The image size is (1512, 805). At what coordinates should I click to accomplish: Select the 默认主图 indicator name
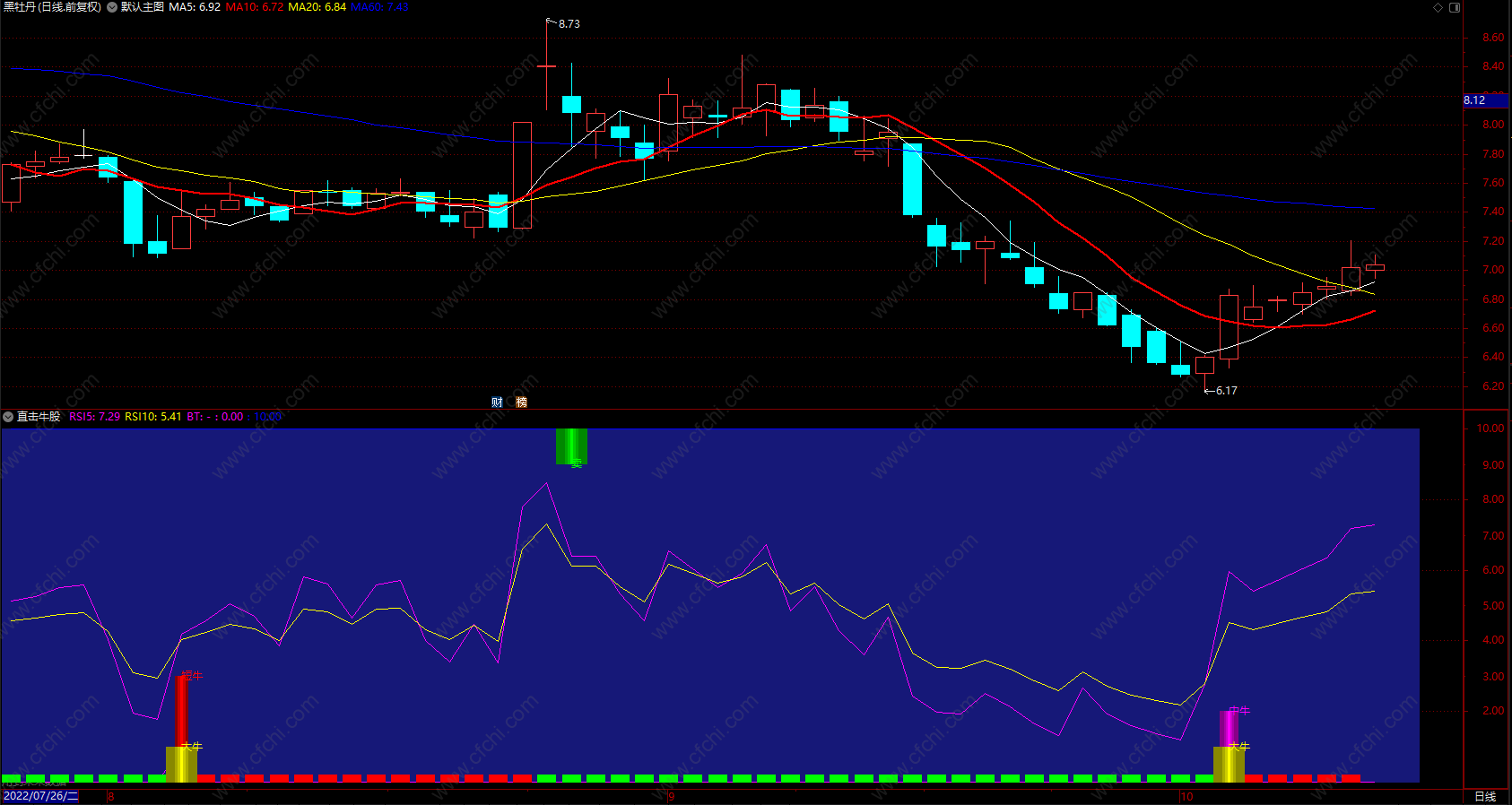click(x=143, y=7)
